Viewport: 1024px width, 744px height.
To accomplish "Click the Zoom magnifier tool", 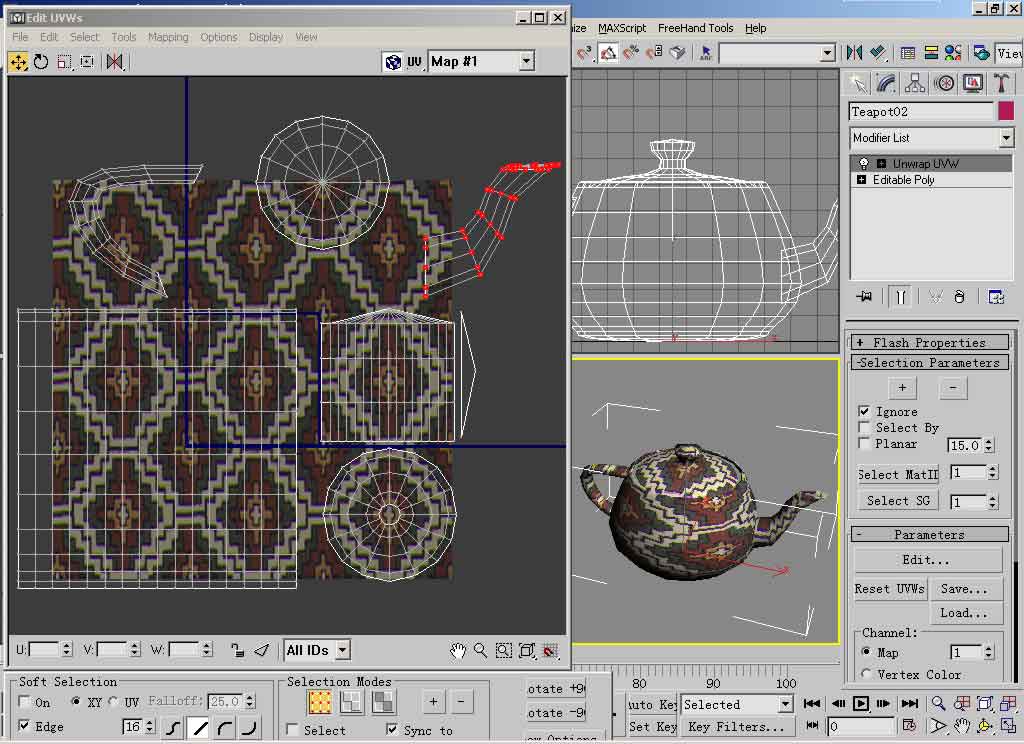I will pyautogui.click(x=481, y=650).
